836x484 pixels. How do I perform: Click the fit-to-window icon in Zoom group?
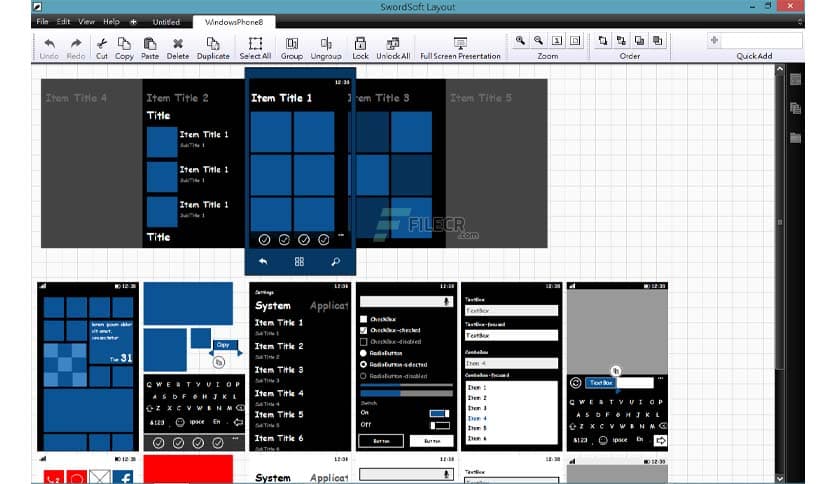(575, 41)
